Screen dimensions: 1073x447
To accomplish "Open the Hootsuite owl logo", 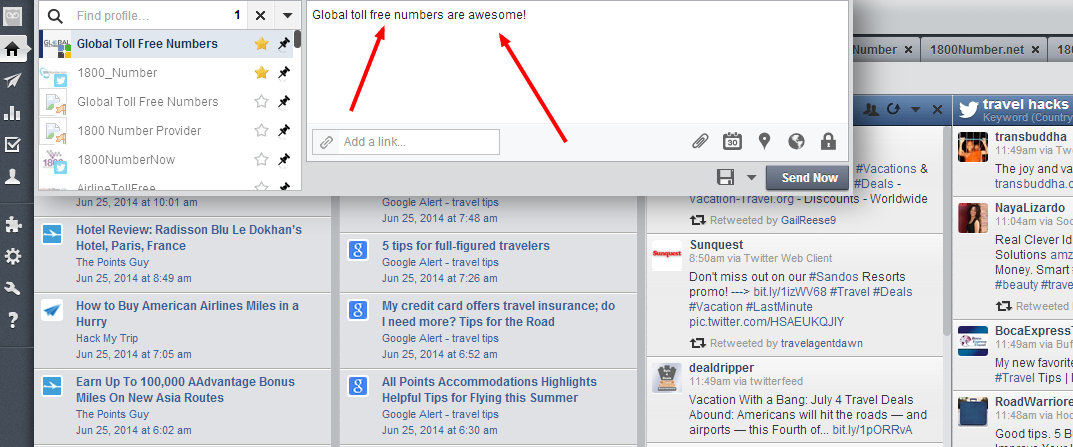I will (x=12, y=18).
